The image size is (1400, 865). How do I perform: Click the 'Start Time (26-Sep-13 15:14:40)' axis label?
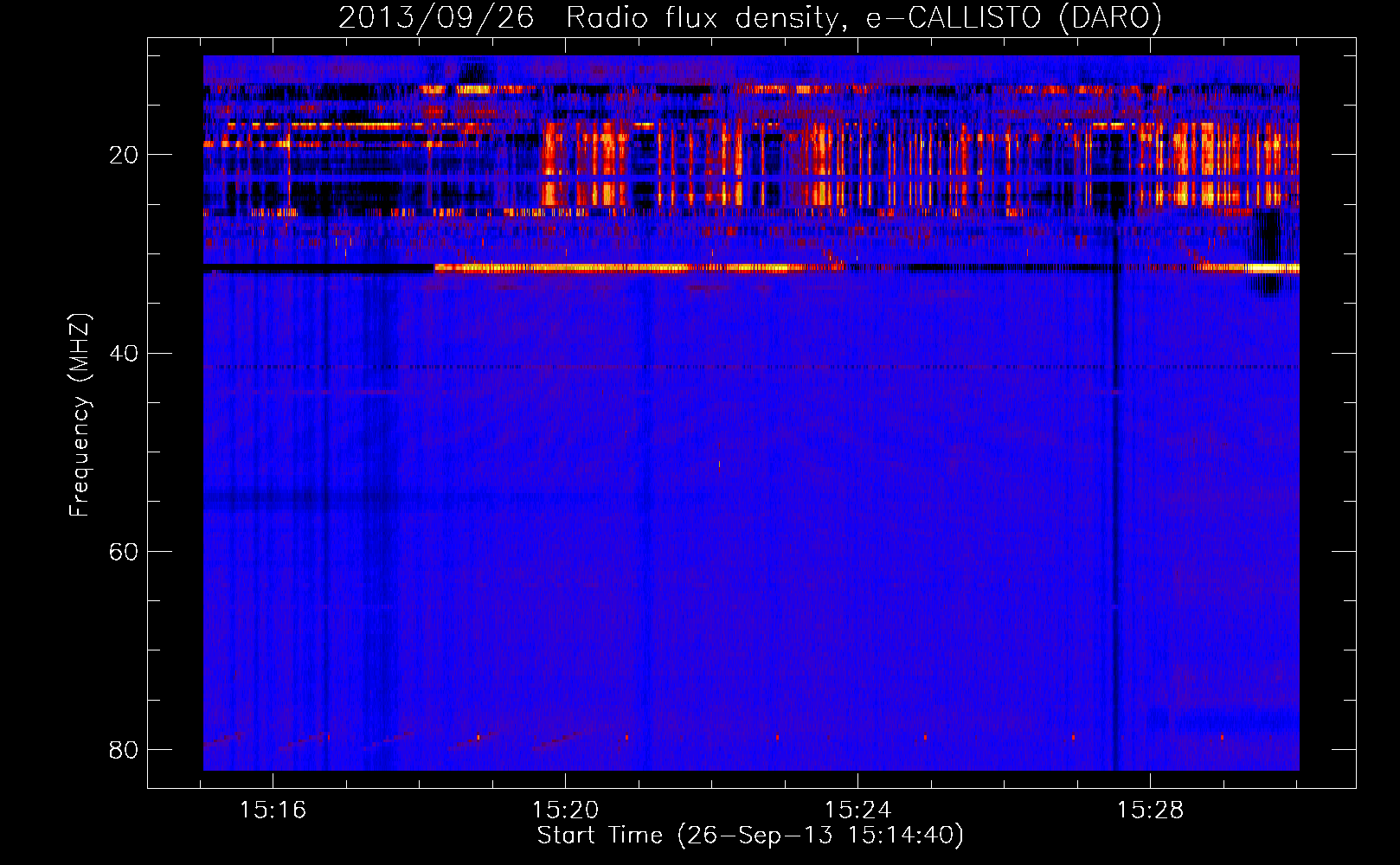tap(750, 836)
